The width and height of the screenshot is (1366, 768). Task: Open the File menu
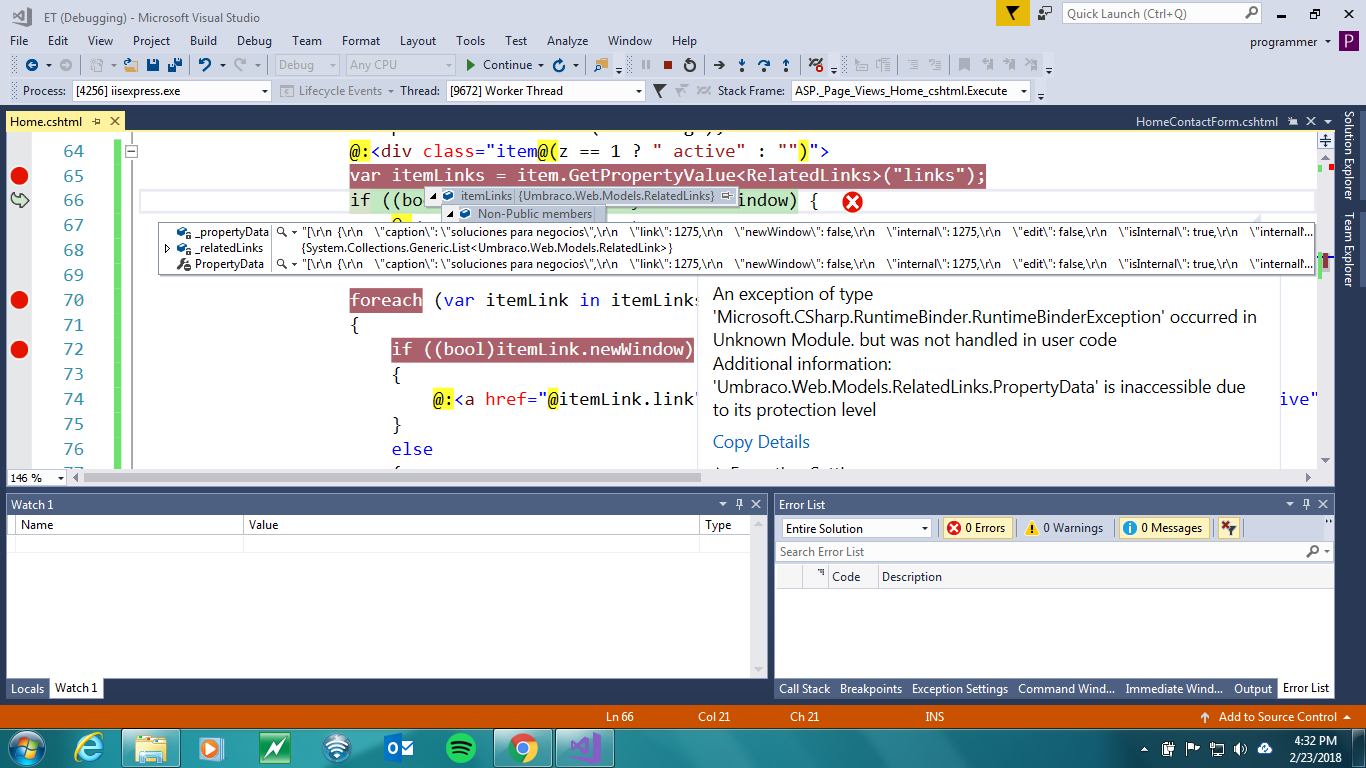pos(19,41)
